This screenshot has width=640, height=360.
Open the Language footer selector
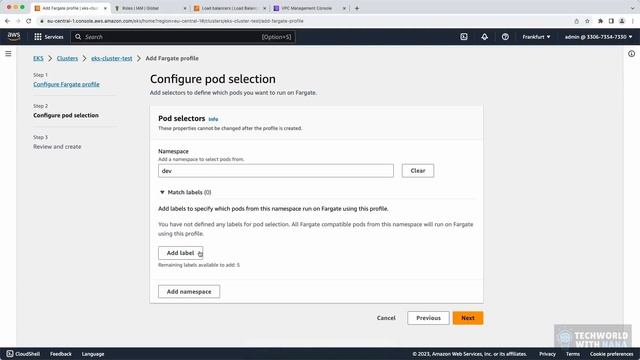(x=93, y=354)
